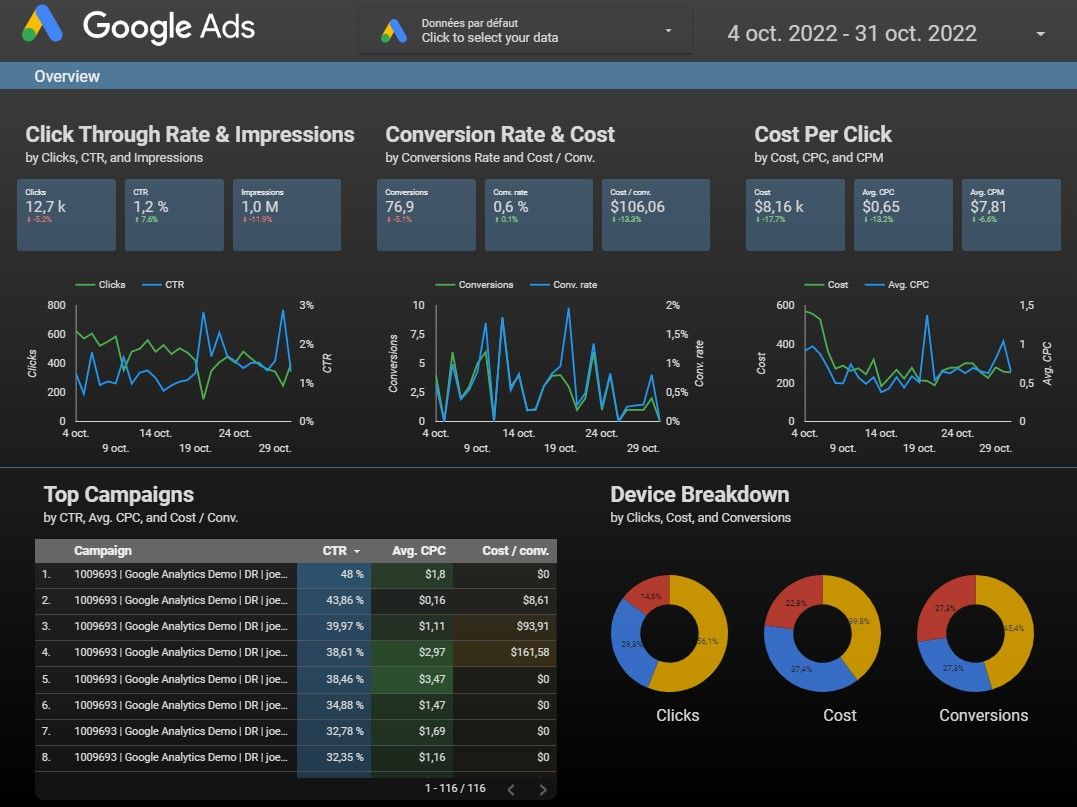1077x807 pixels.
Task: Toggle the Avg. CPC legend item
Action: [897, 284]
